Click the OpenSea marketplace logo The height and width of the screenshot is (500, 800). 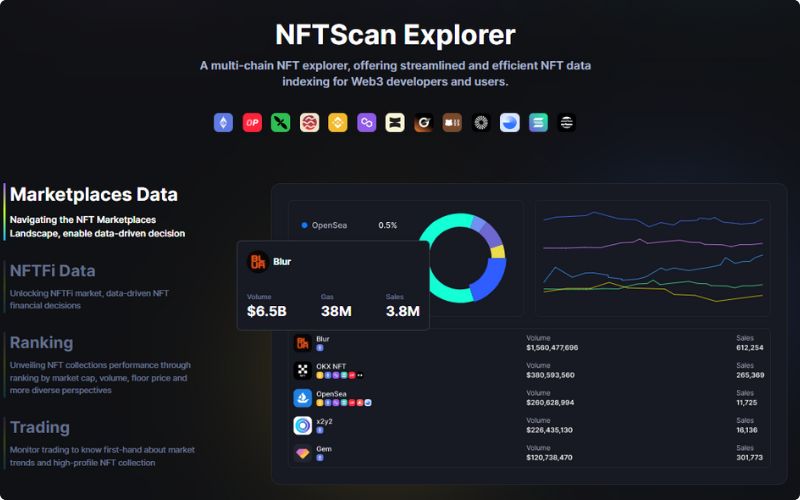coord(303,398)
